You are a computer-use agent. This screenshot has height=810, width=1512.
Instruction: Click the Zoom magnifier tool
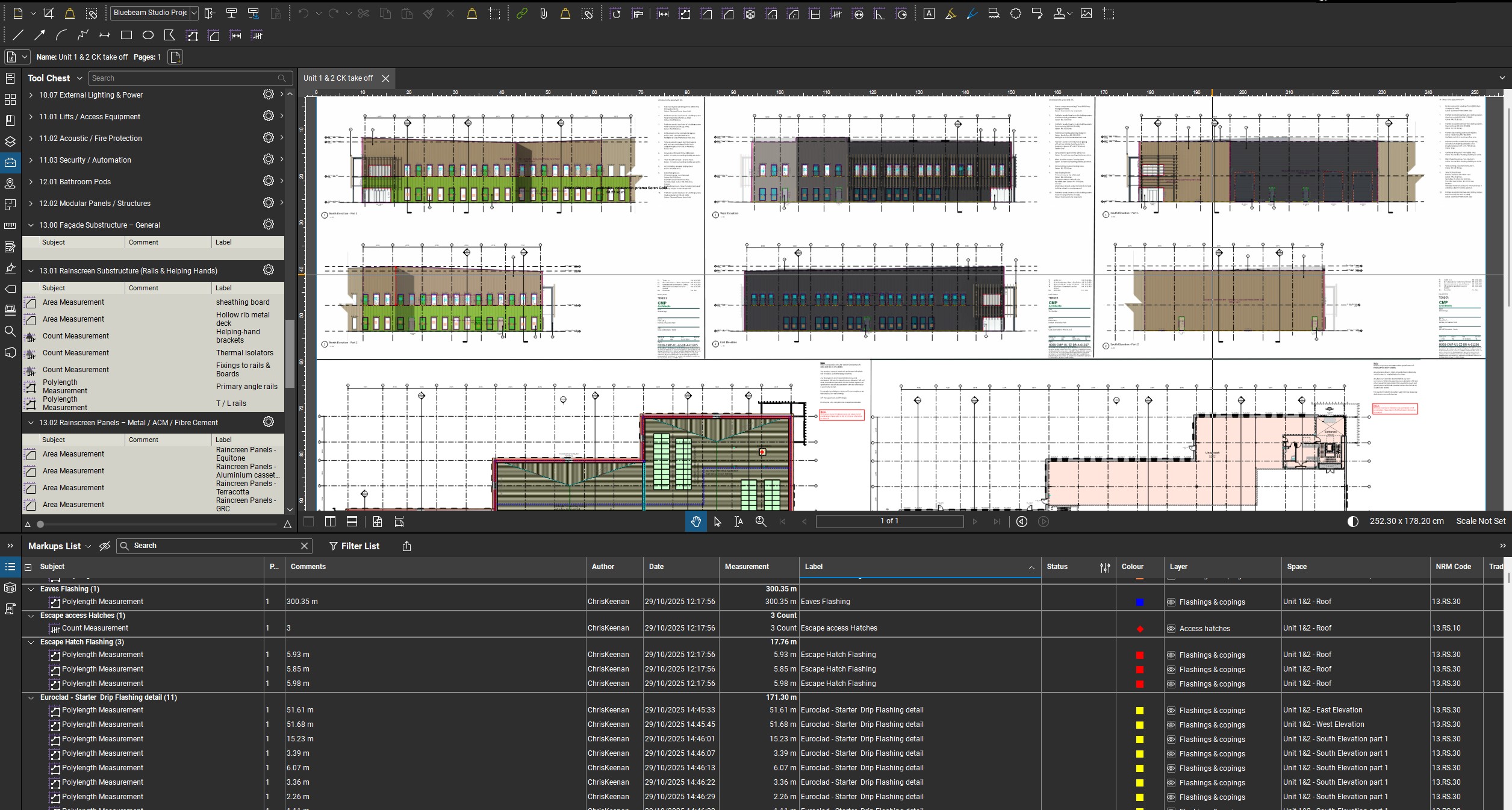click(x=761, y=522)
